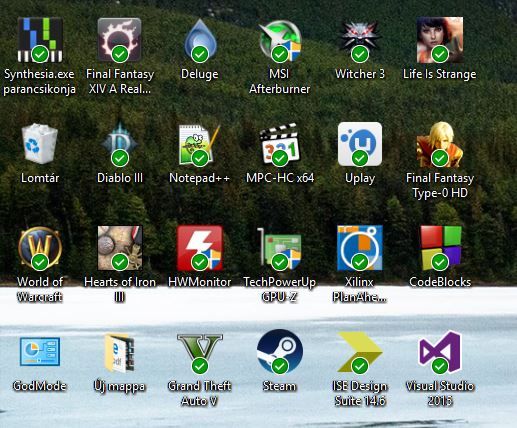Select the Lomtár recycle bin icon
This screenshot has width=517, height=428.
pyautogui.click(x=40, y=144)
